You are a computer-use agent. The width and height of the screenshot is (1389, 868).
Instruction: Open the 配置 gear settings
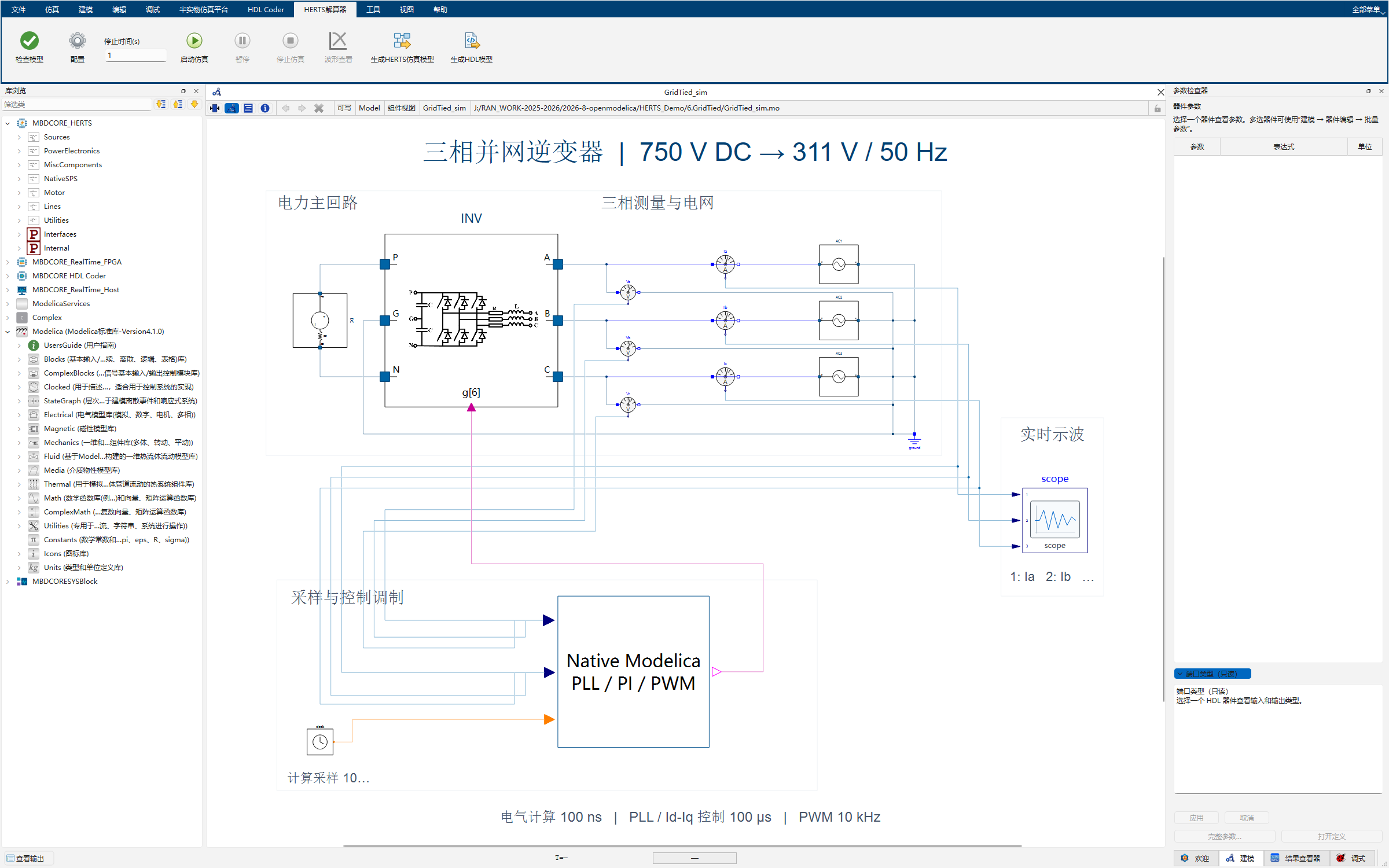click(x=78, y=41)
